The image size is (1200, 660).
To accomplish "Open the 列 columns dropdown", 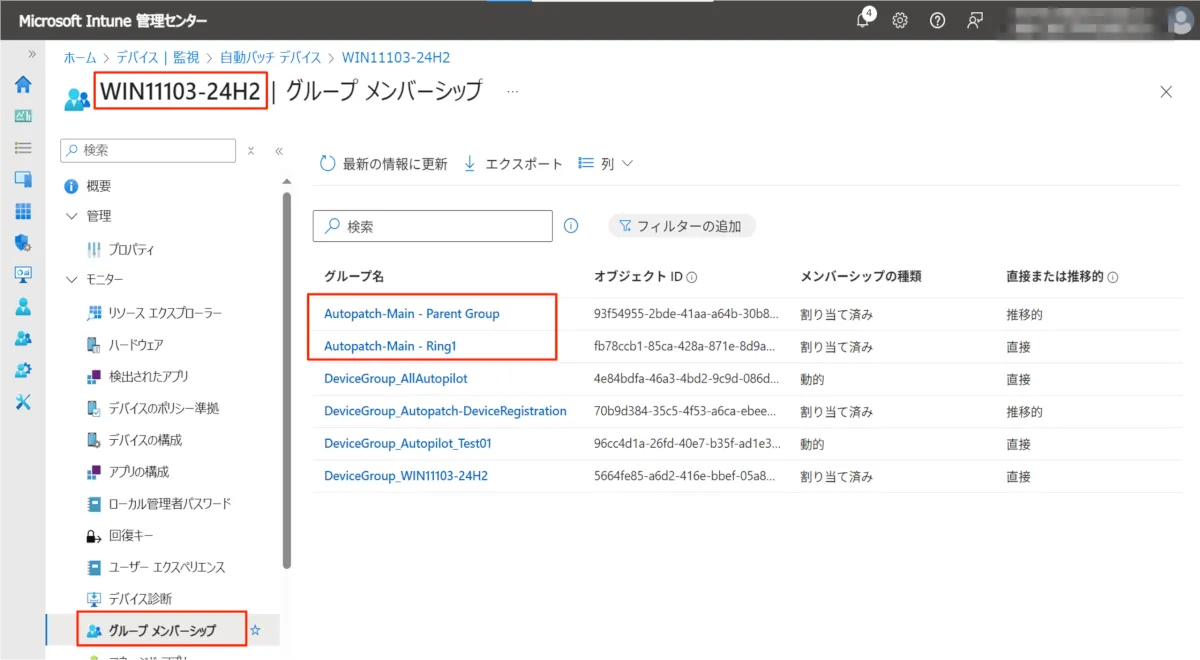I will (x=606, y=164).
